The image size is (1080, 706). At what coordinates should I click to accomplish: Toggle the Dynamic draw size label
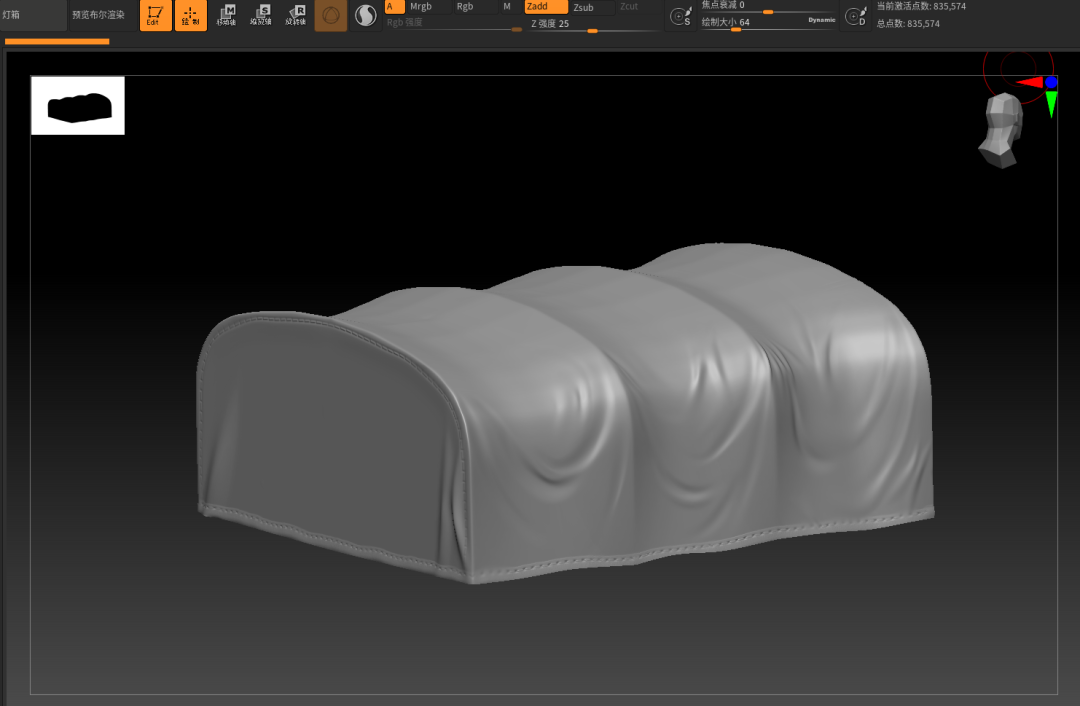pos(822,20)
